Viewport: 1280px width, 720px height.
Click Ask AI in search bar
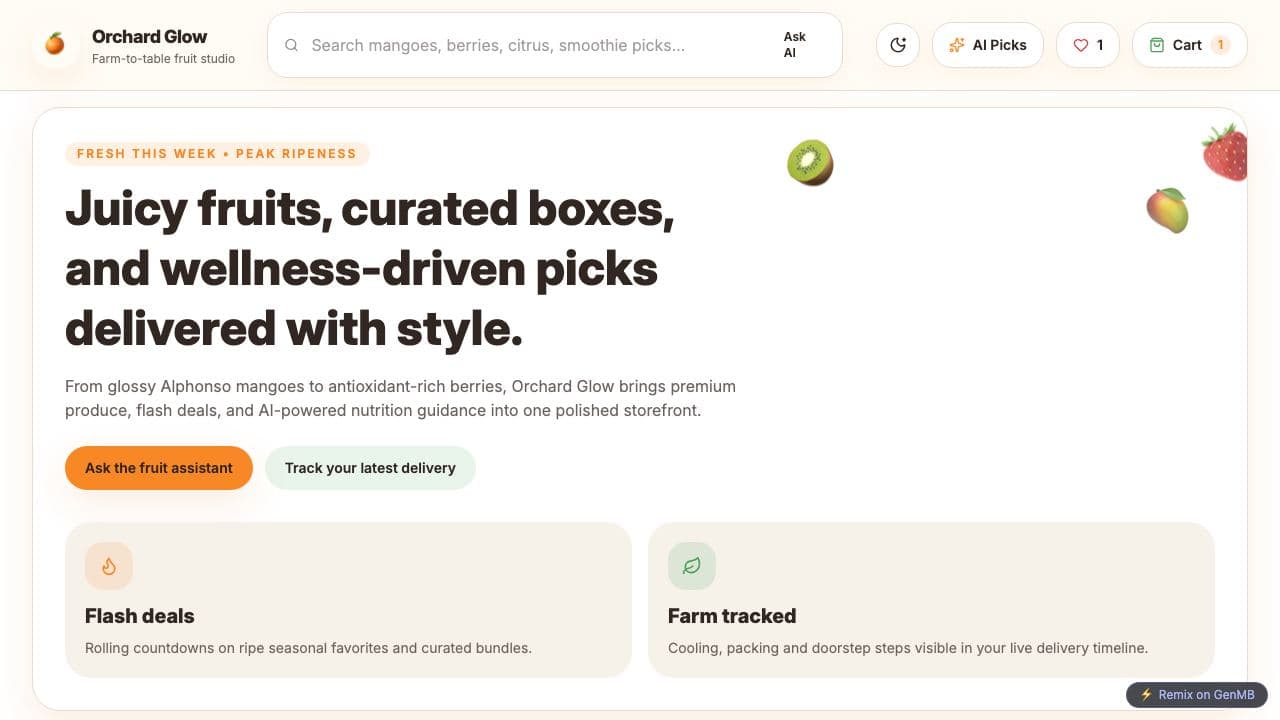[797, 45]
